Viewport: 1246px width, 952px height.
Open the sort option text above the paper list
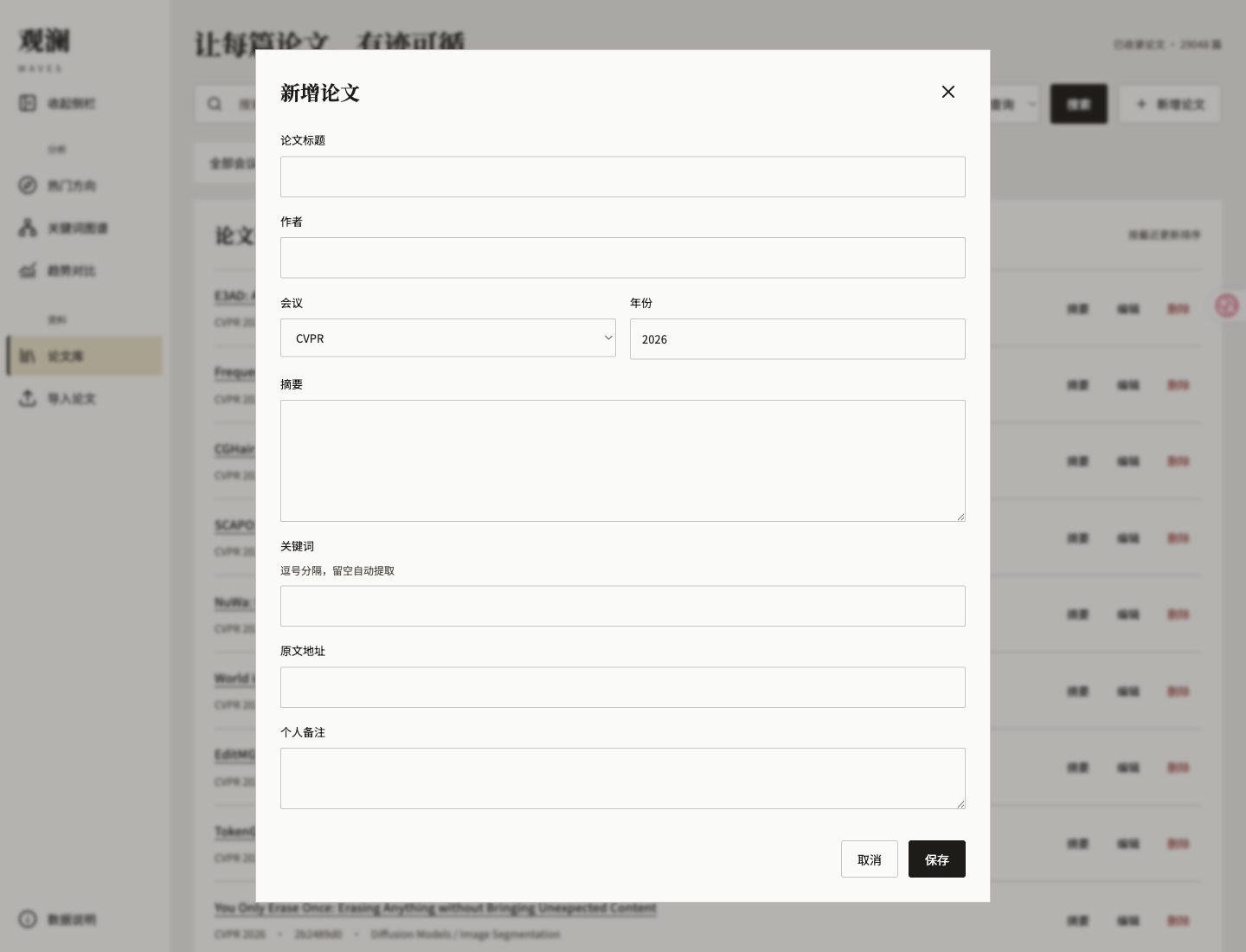[1164, 235]
